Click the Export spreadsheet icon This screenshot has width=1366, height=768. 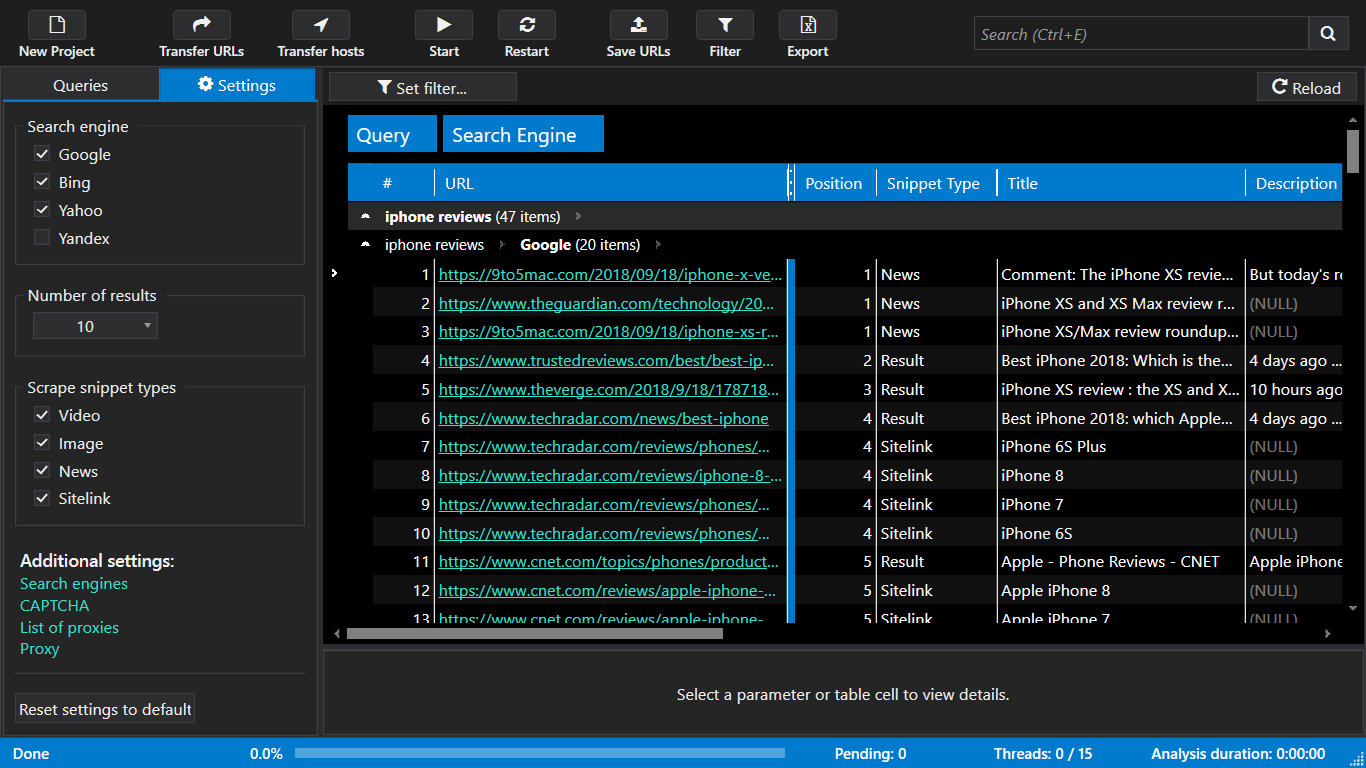coord(807,25)
